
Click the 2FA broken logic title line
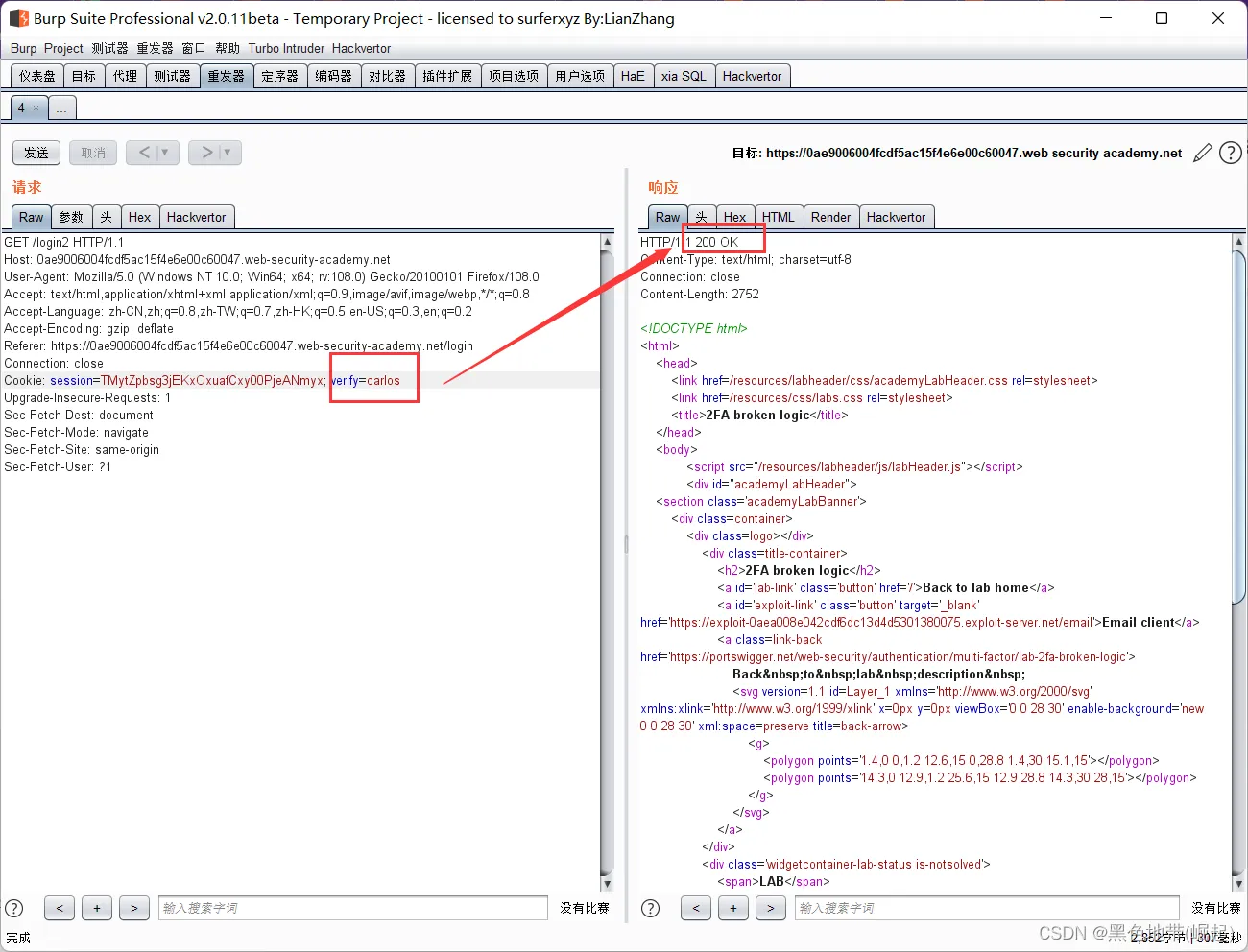(x=759, y=415)
